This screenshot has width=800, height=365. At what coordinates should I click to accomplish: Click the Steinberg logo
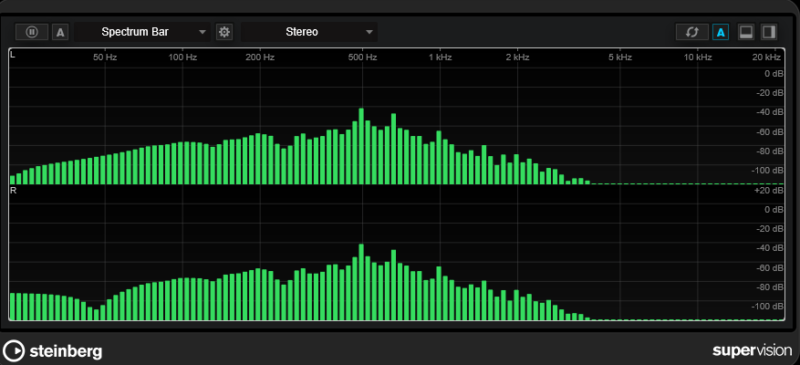[53, 351]
